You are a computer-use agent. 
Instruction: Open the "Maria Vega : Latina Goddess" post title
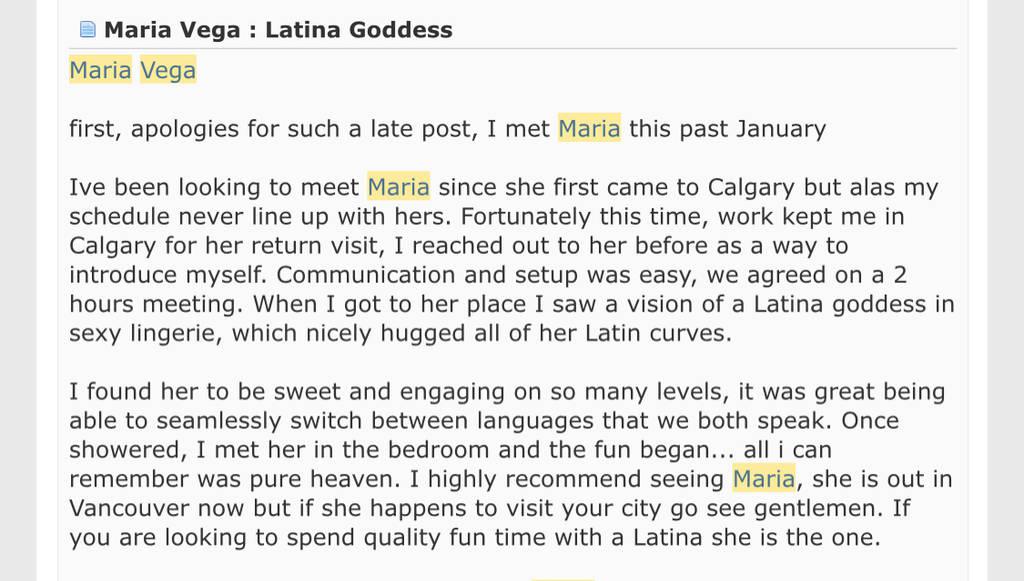tap(278, 30)
